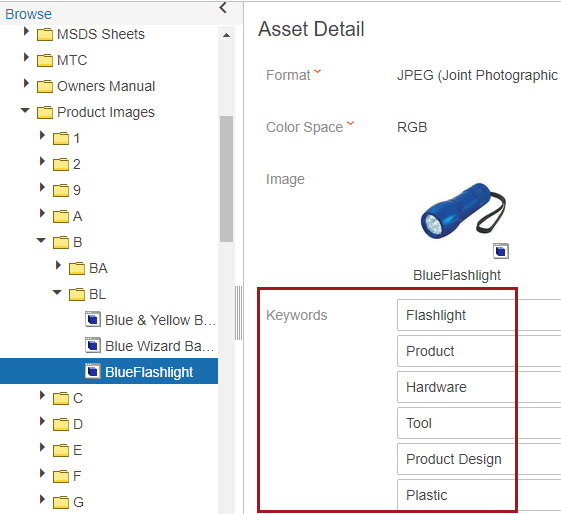The height and width of the screenshot is (514, 561).
Task: Collapse the Browse panel with the chevron
Action: coord(223,8)
